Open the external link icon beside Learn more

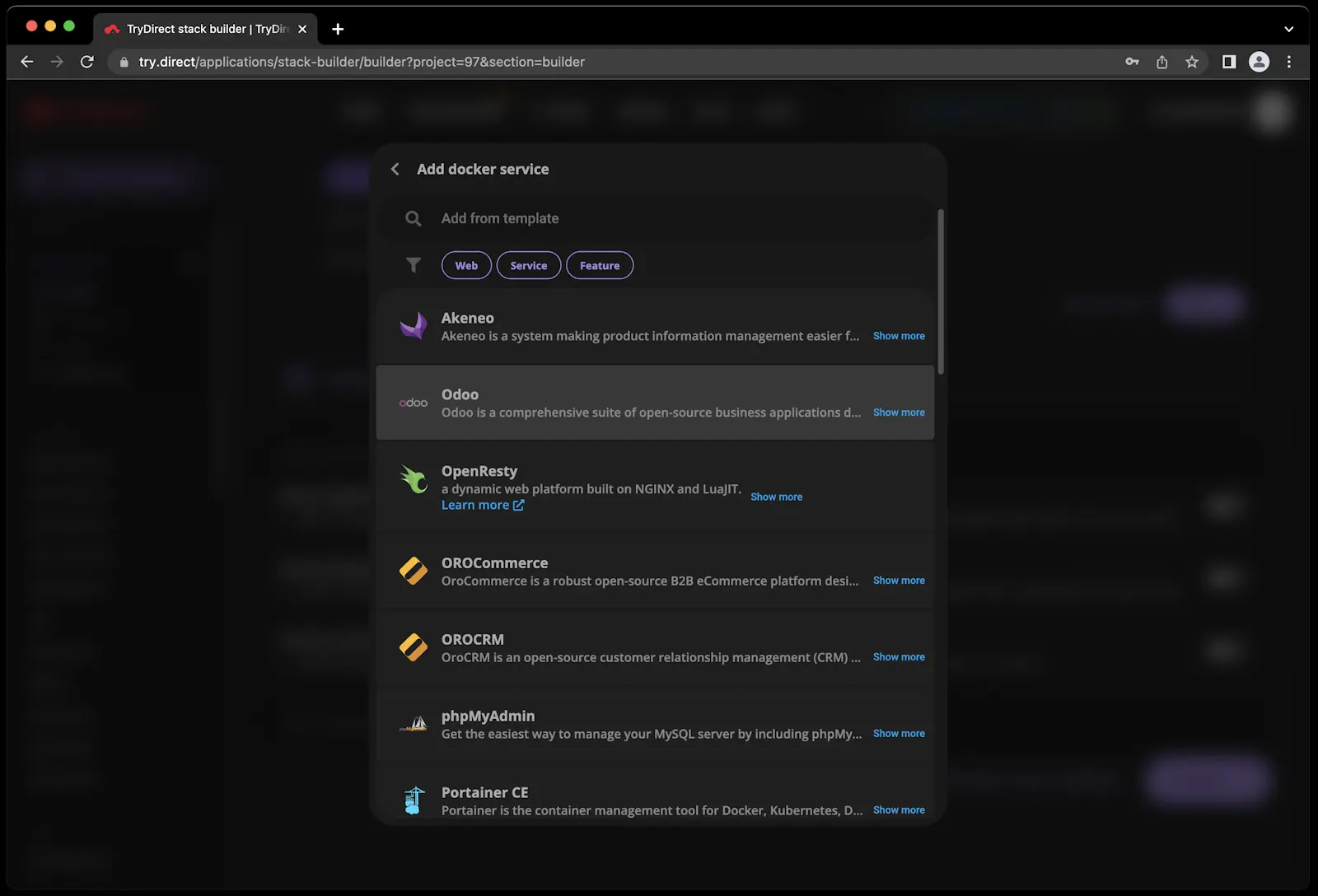pyautogui.click(x=518, y=505)
